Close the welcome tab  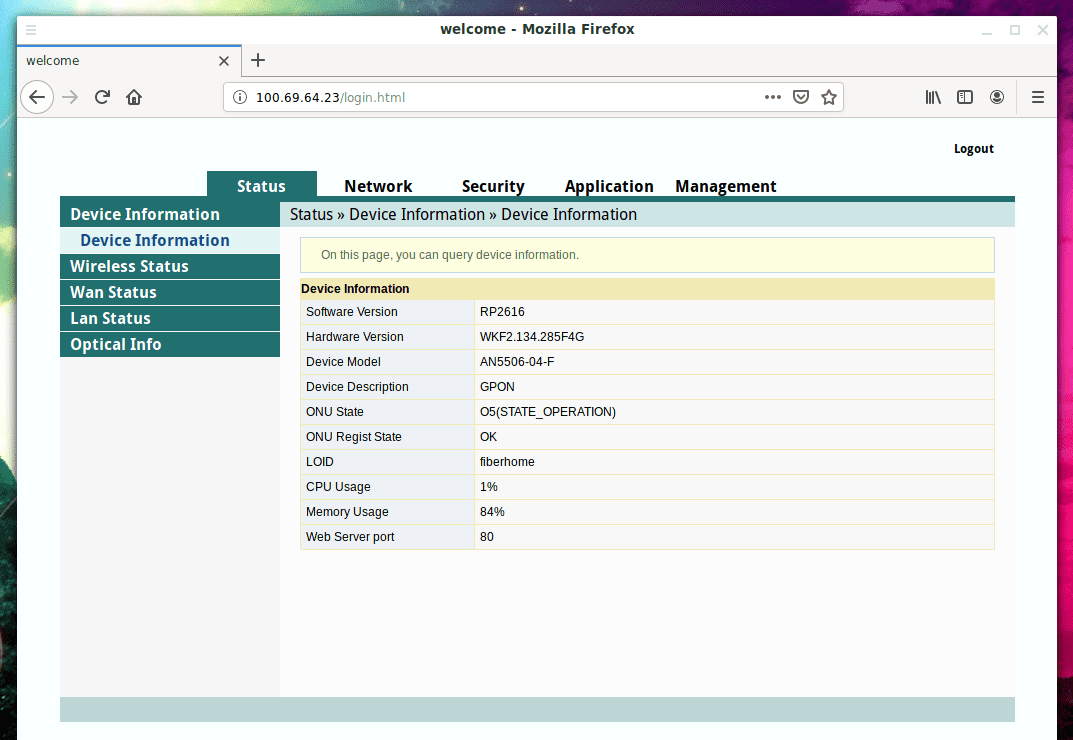point(224,61)
